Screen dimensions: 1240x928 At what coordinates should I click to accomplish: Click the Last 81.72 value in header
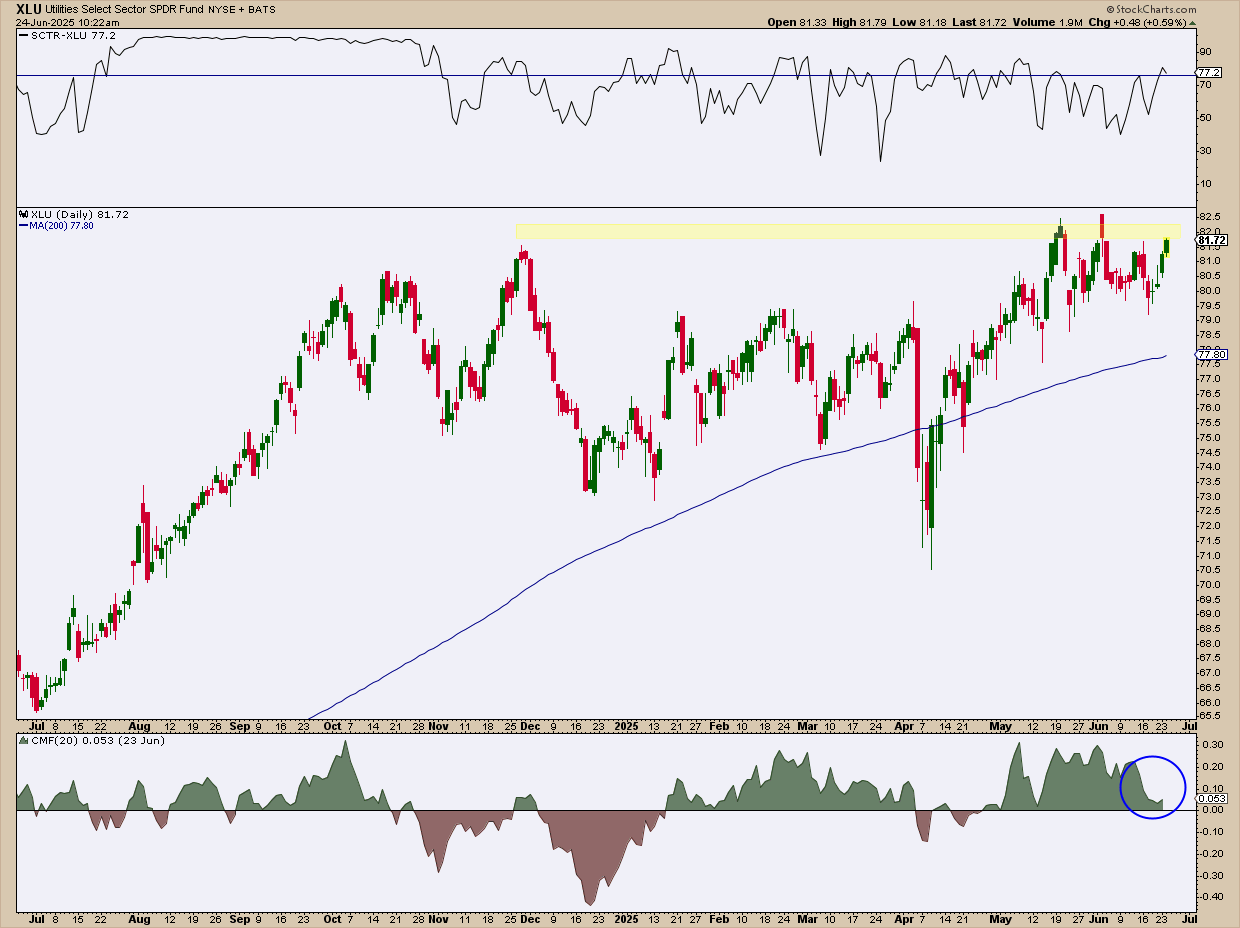(x=975, y=22)
